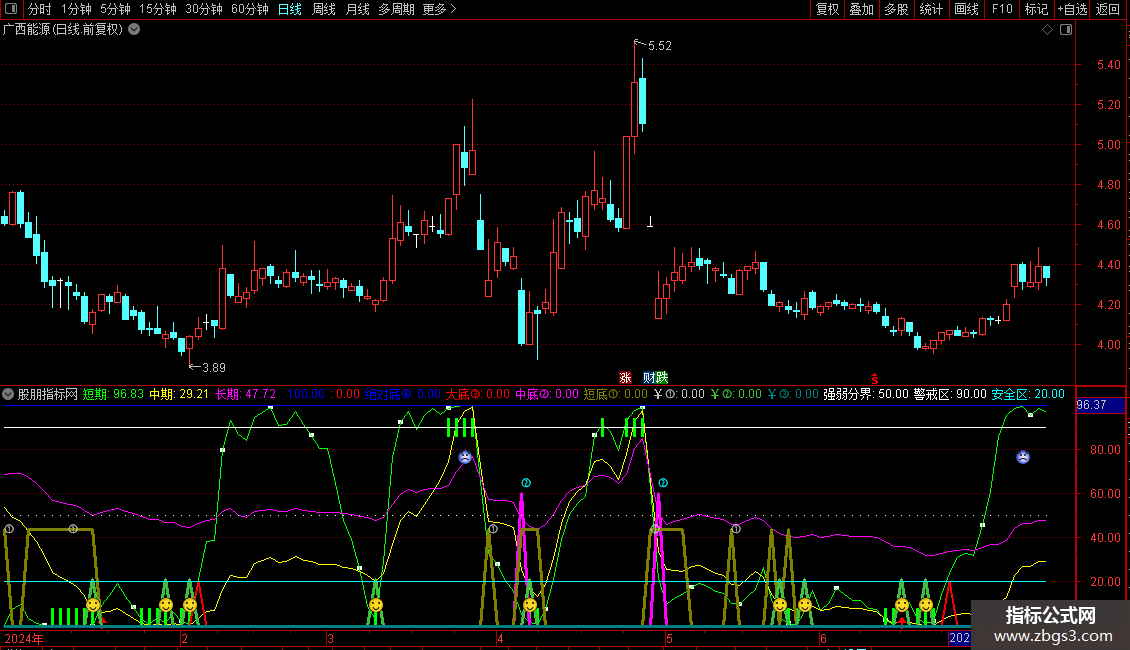Click the rightmost sad face warning icon
Viewport: 1130px width, 650px height.
1023,457
